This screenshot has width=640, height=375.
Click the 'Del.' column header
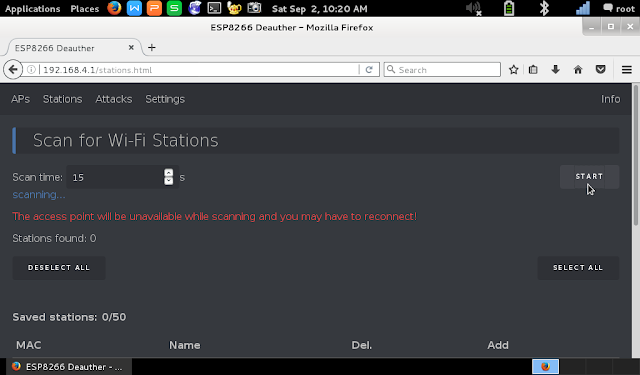point(362,345)
